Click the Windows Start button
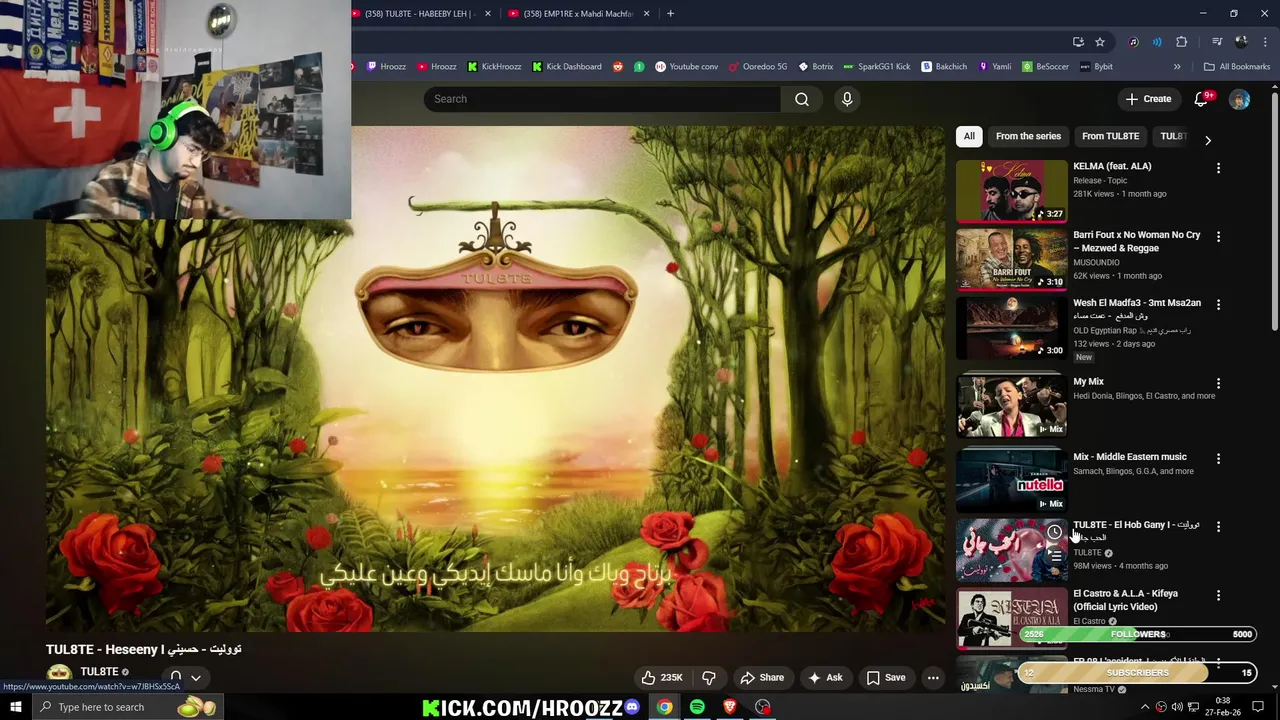The width and height of the screenshot is (1280, 720). (15, 707)
